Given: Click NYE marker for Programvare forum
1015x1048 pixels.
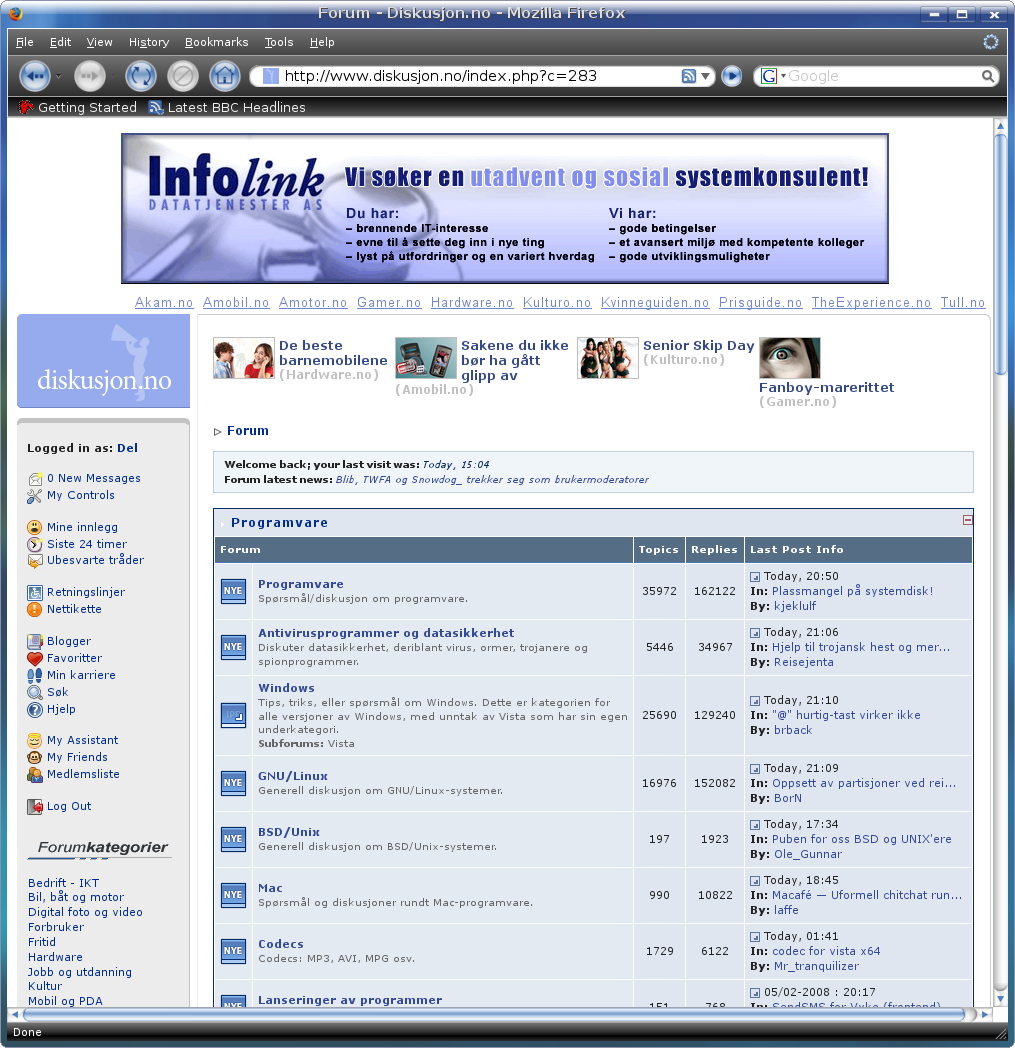Looking at the screenshot, I should coord(233,591).
